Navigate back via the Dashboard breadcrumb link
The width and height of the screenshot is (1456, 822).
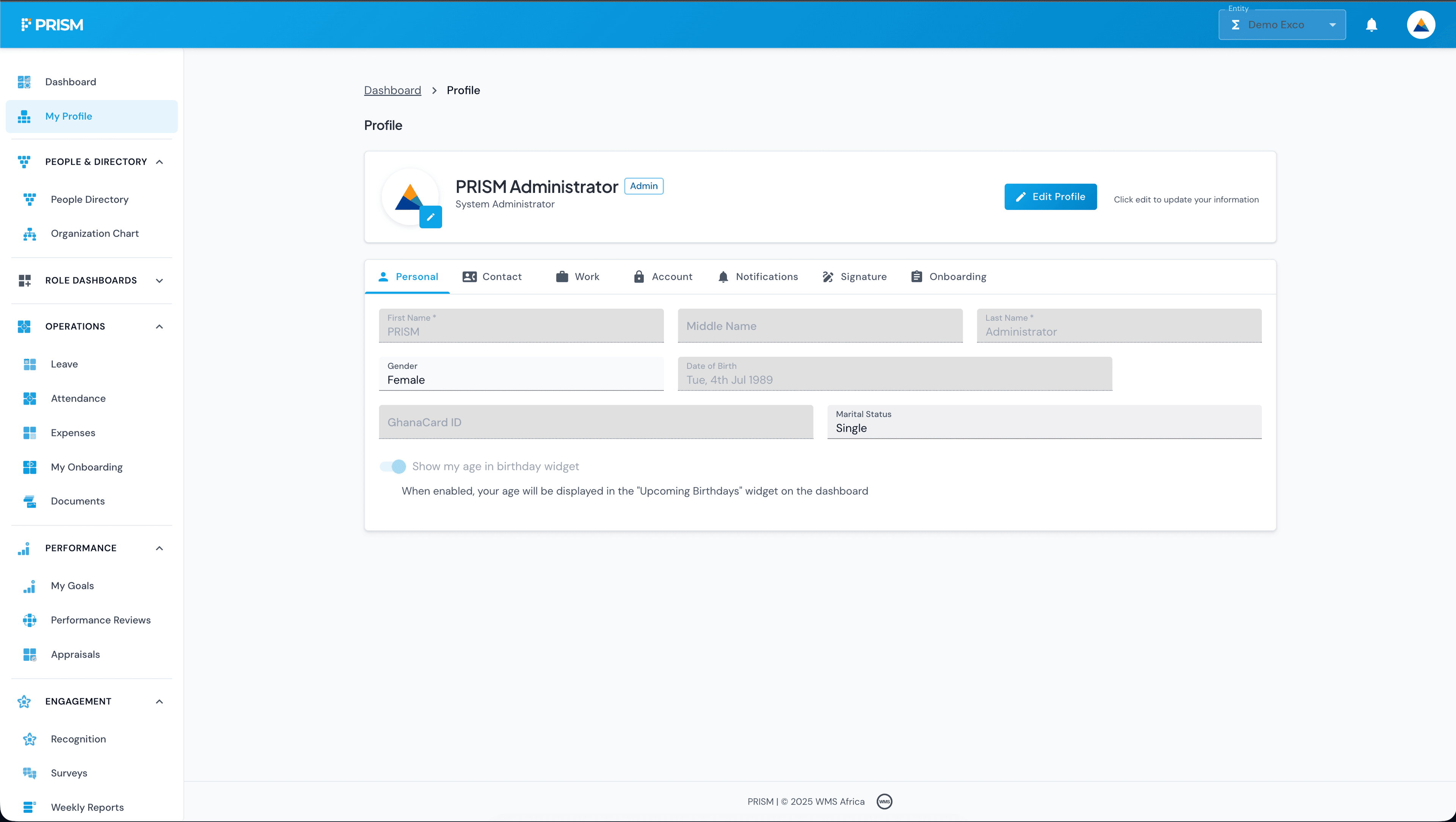coord(392,90)
